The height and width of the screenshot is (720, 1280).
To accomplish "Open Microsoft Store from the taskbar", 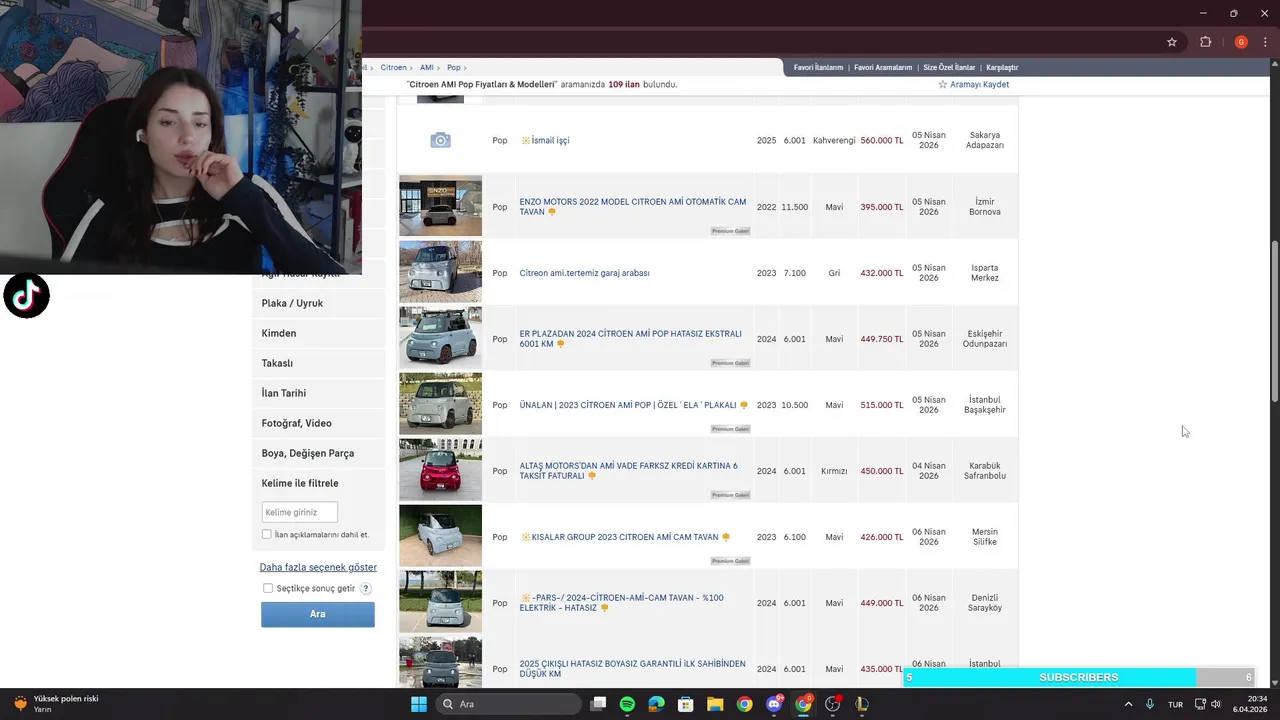I will pyautogui.click(x=686, y=704).
